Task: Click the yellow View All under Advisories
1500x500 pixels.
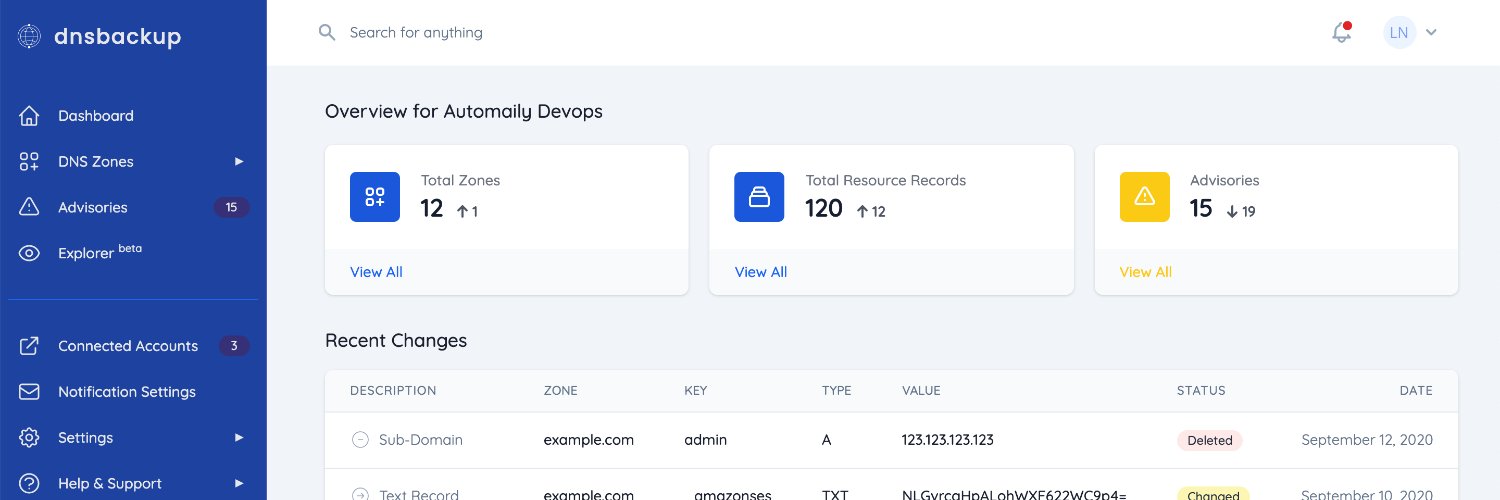Action: [1146, 272]
